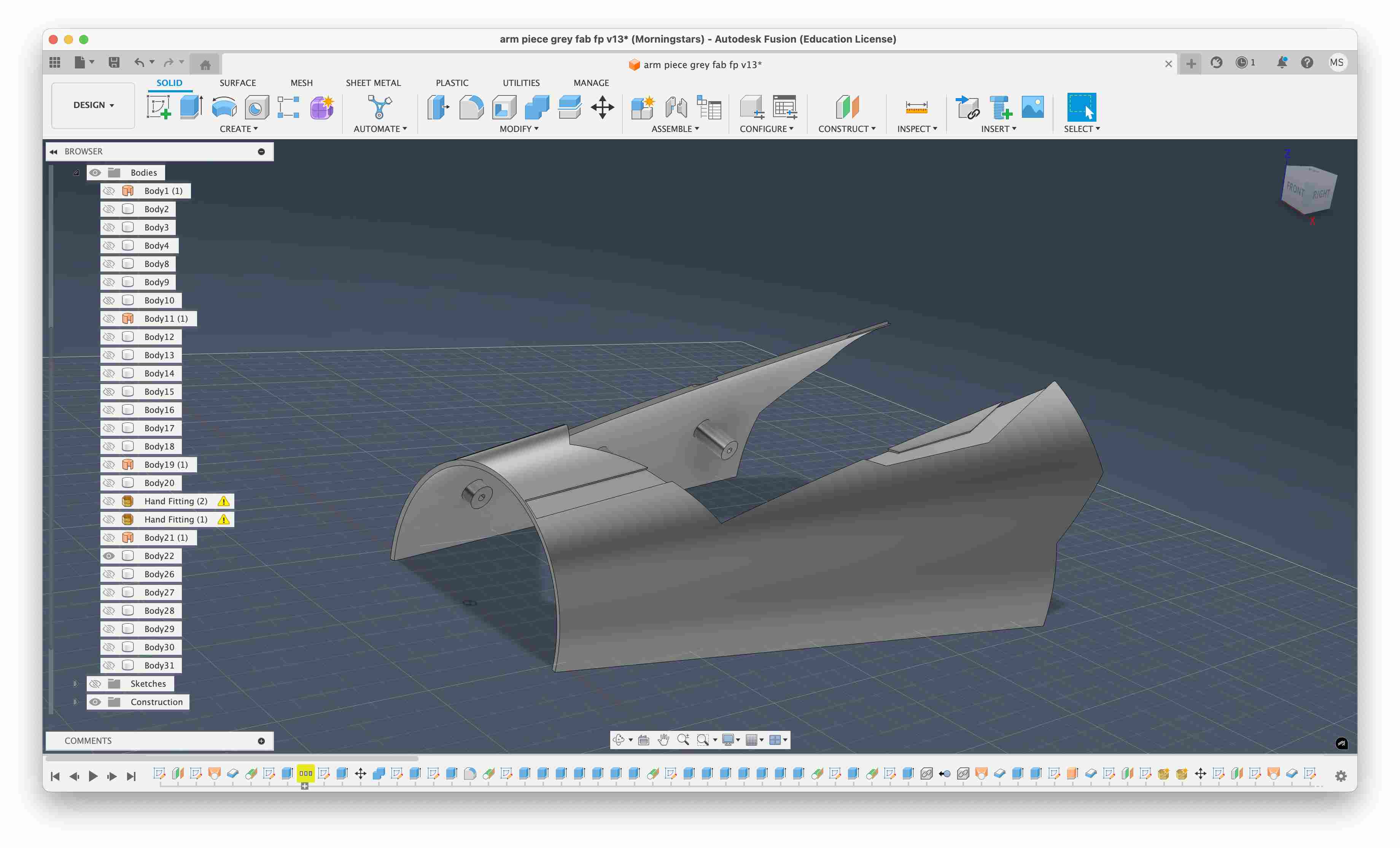Select the Pan hand tool
The height and width of the screenshot is (848, 1400).
pos(663,740)
